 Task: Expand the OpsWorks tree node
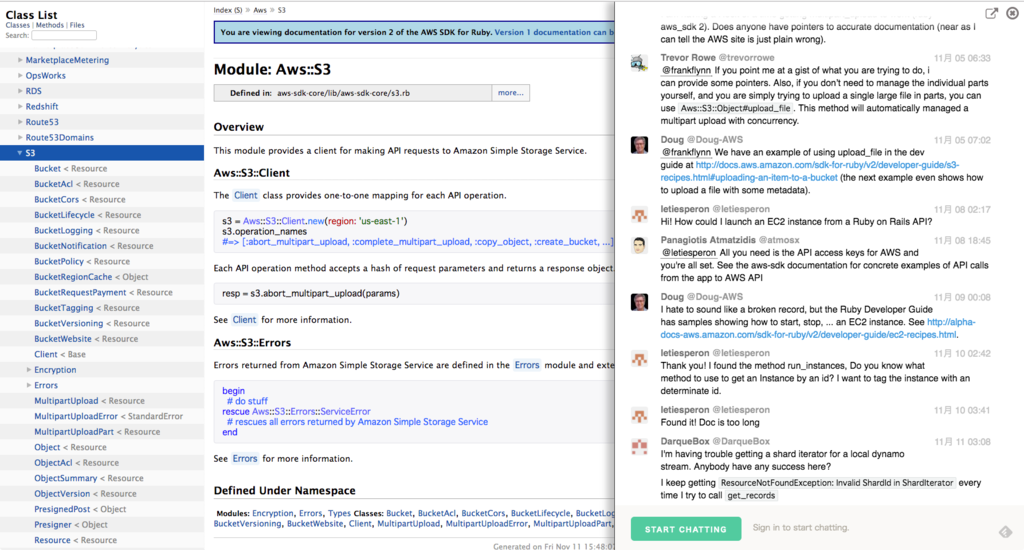tap(20, 75)
